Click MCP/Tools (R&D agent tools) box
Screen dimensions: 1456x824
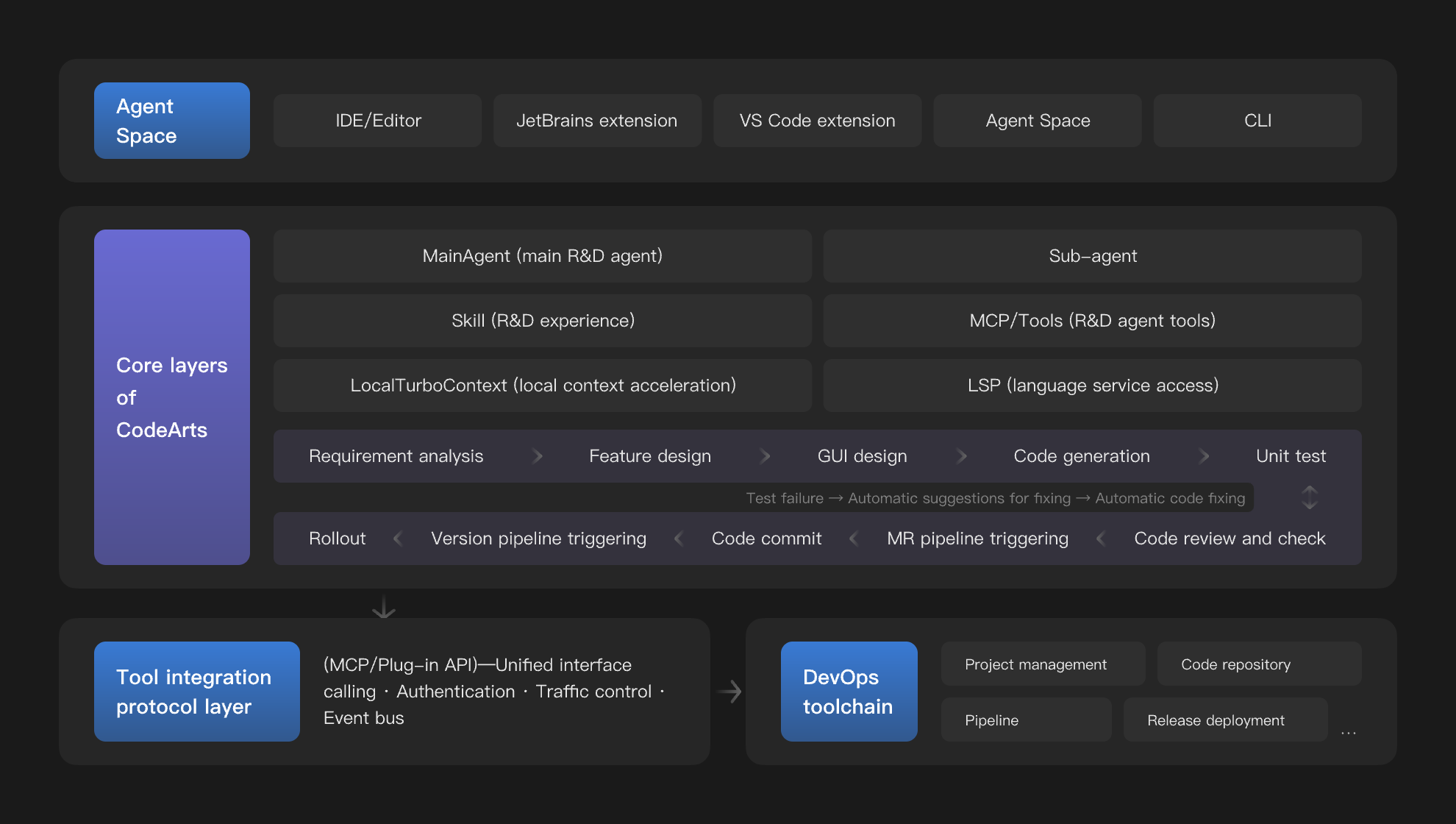(1093, 321)
